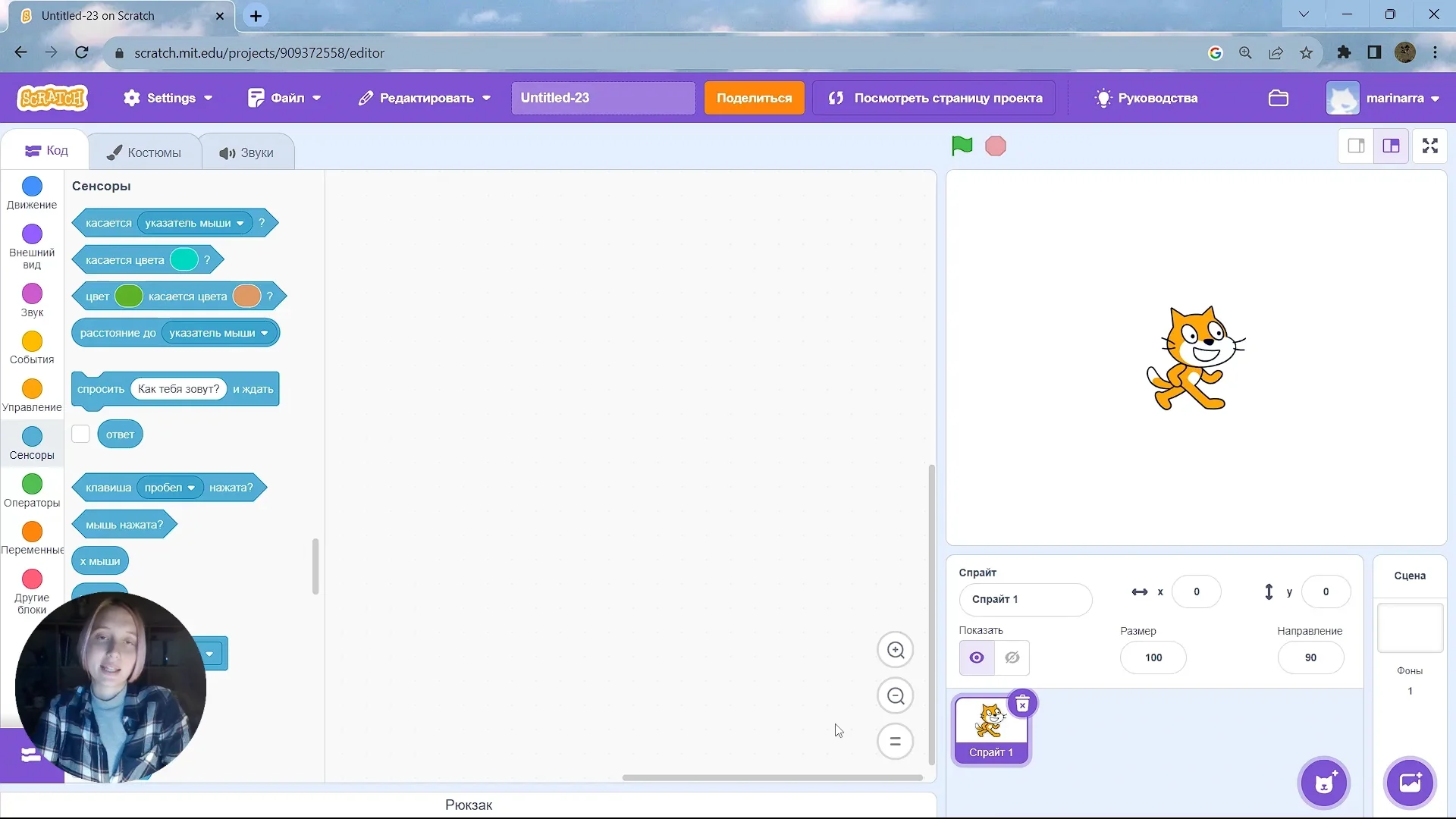This screenshot has width=1456, height=819.
Task: Expand указатель мыши dropdown in касается block
Action: point(240,223)
